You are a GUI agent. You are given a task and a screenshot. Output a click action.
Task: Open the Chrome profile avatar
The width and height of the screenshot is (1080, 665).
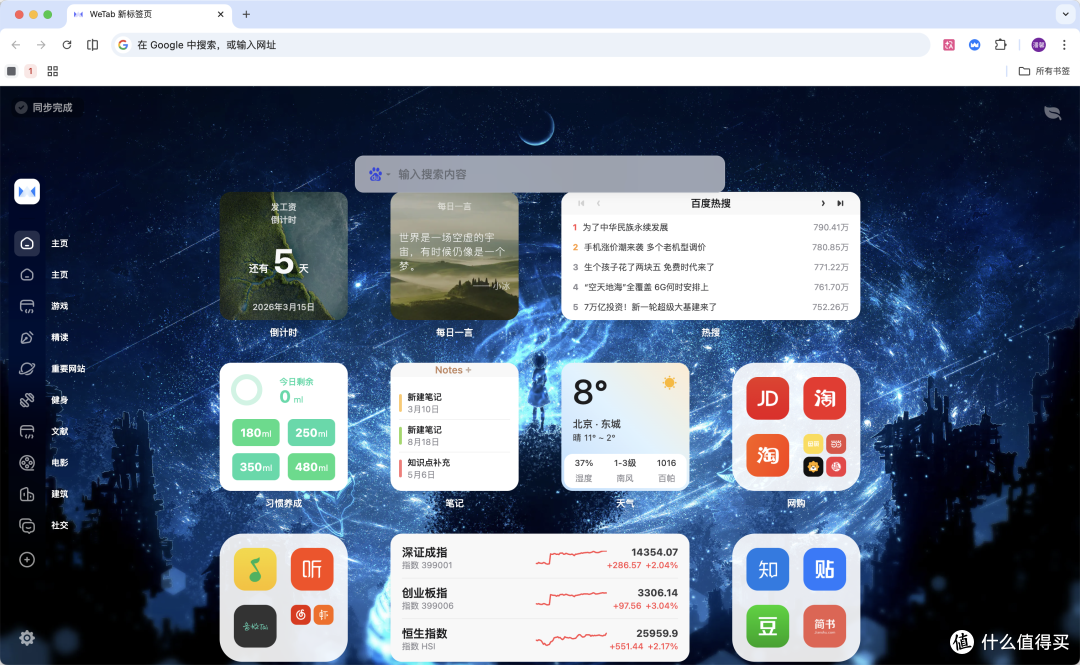pos(1038,45)
